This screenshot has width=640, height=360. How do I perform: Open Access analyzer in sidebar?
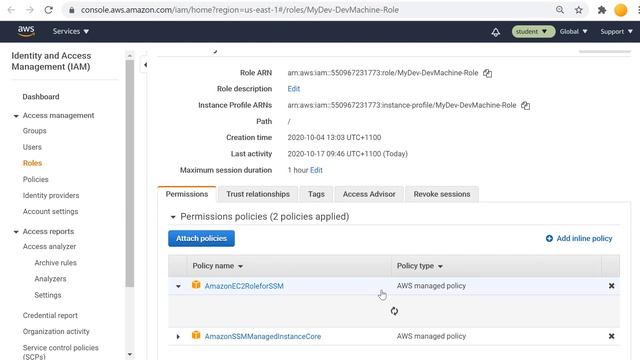pyautogui.click(x=49, y=247)
